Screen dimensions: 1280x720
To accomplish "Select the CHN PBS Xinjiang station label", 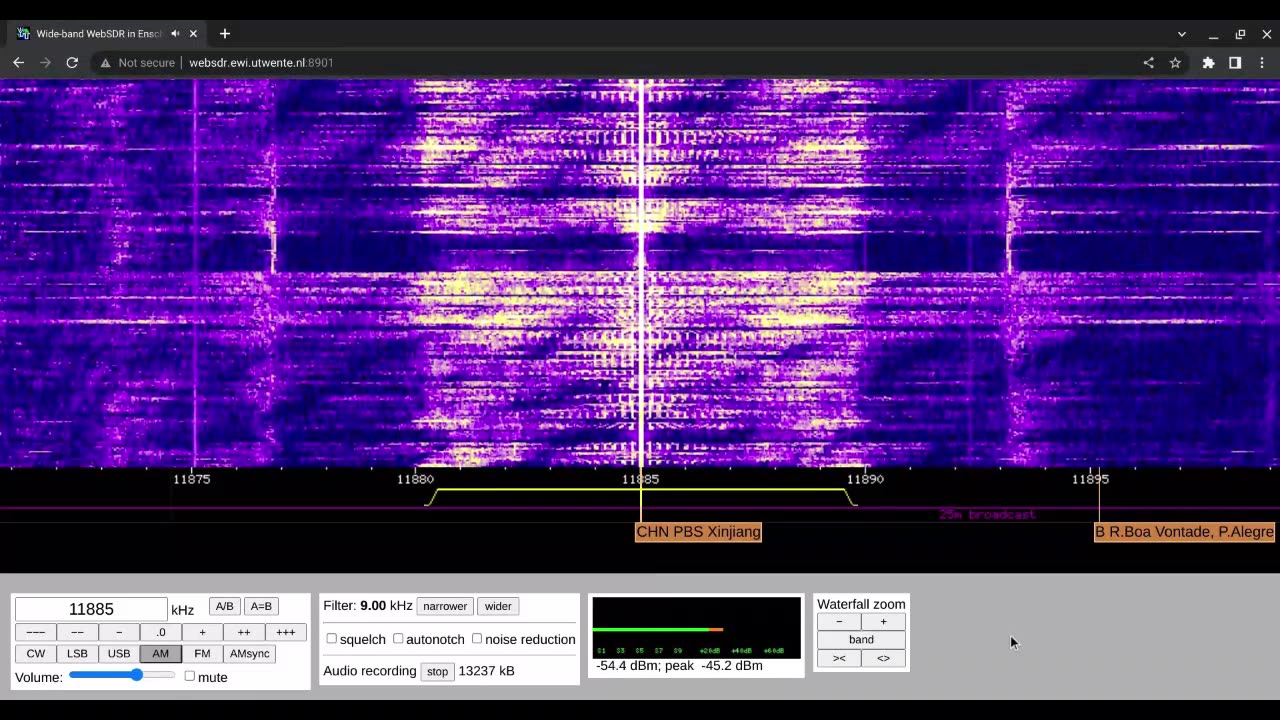I will [x=698, y=532].
